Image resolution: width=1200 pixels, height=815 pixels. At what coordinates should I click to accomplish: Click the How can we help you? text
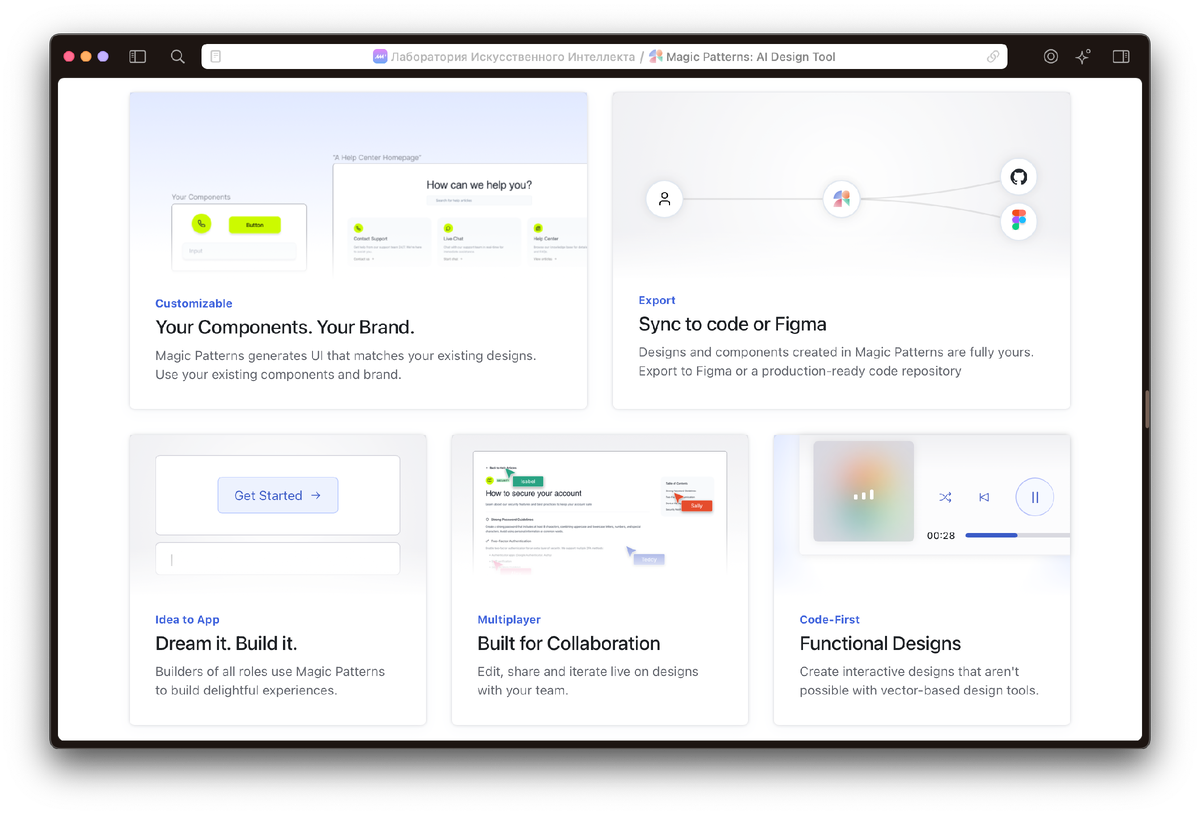tap(479, 185)
